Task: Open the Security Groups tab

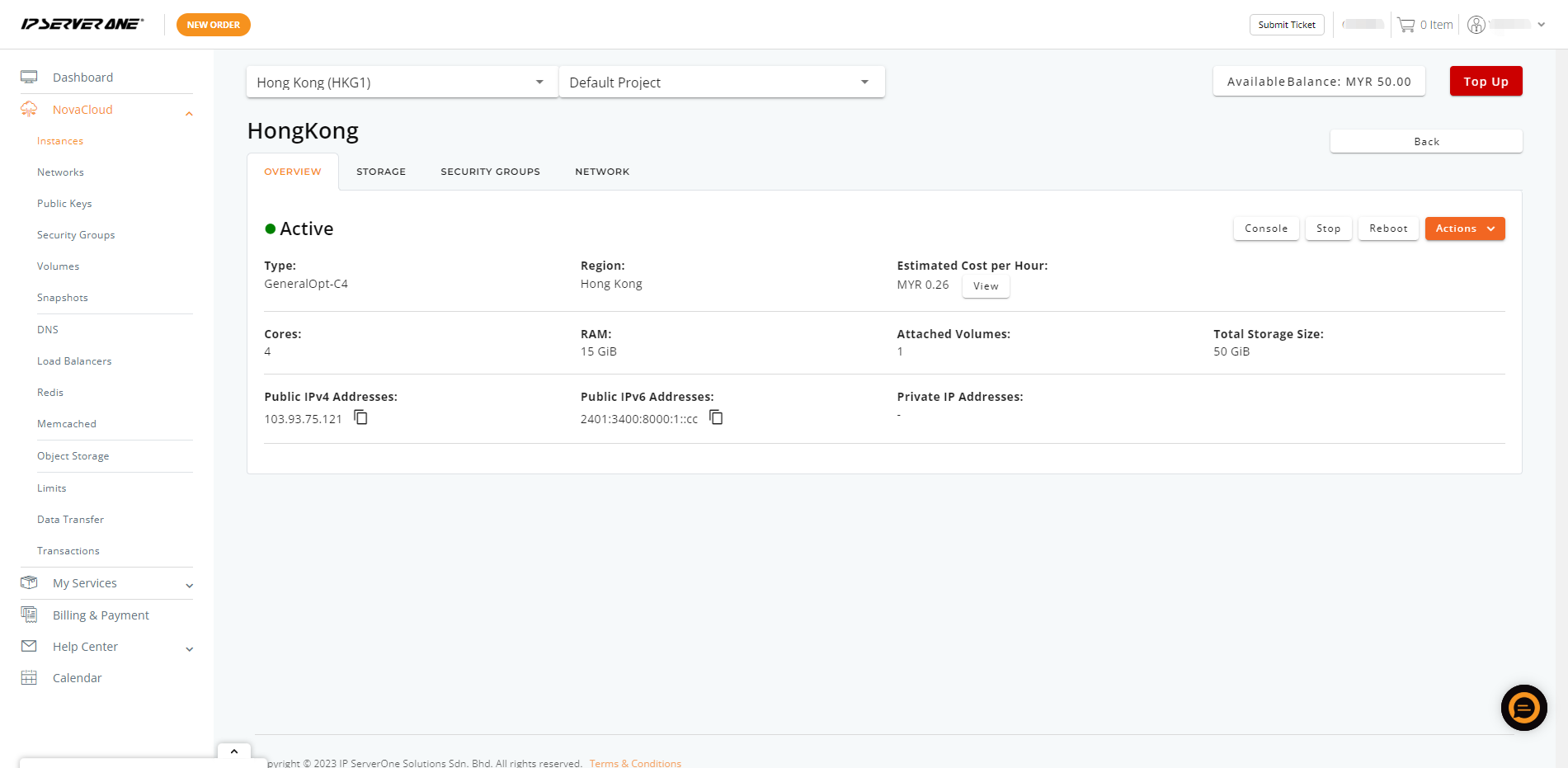Action: pos(490,172)
